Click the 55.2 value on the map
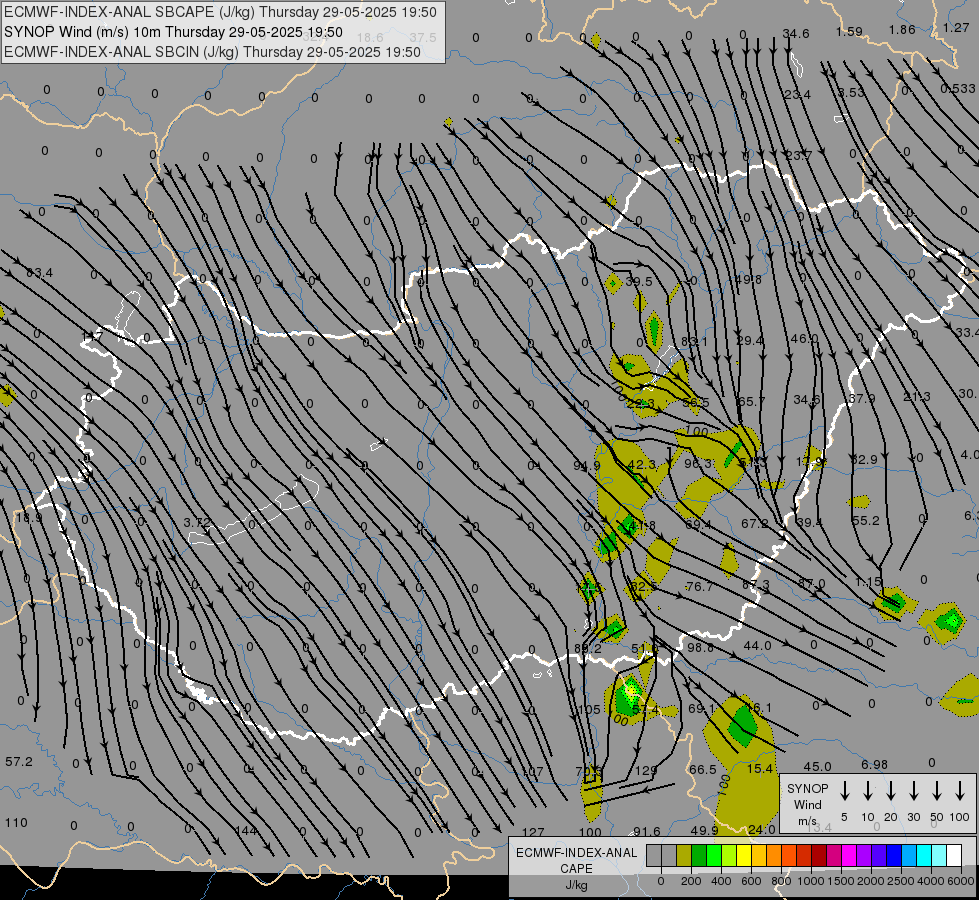The width and height of the screenshot is (979, 900). point(865,520)
